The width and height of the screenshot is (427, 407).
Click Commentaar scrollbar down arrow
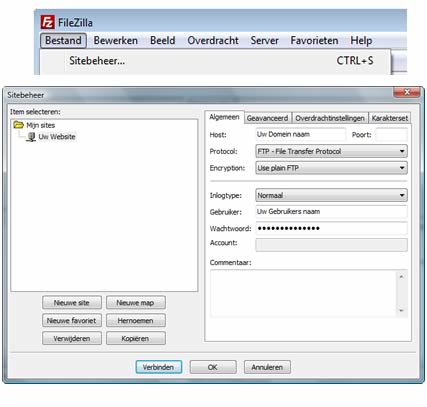pyautogui.click(x=402, y=311)
